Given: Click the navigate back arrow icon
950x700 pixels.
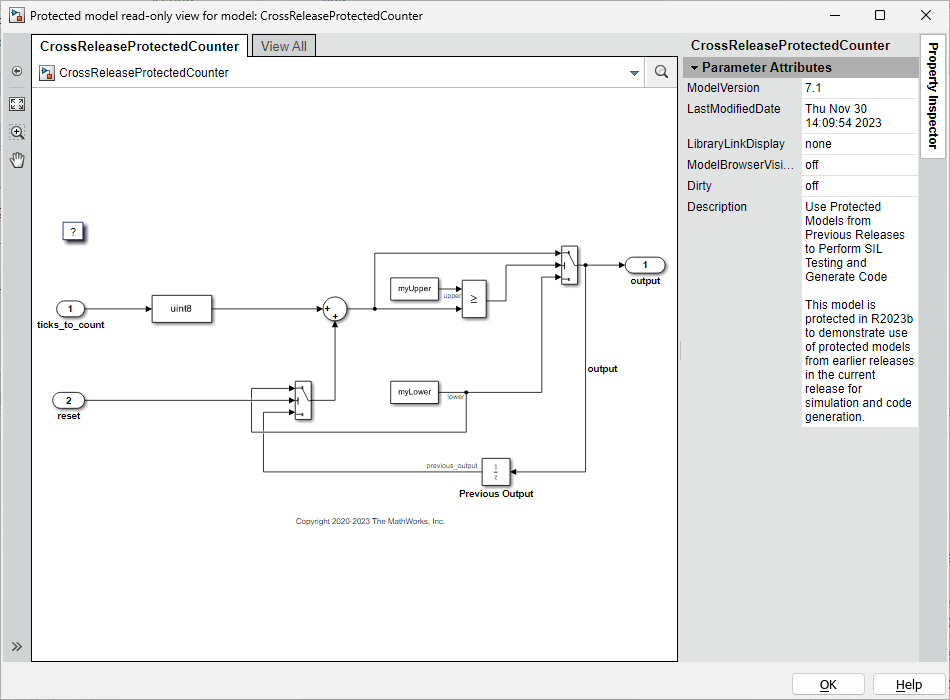Looking at the screenshot, I should click(x=16, y=71).
